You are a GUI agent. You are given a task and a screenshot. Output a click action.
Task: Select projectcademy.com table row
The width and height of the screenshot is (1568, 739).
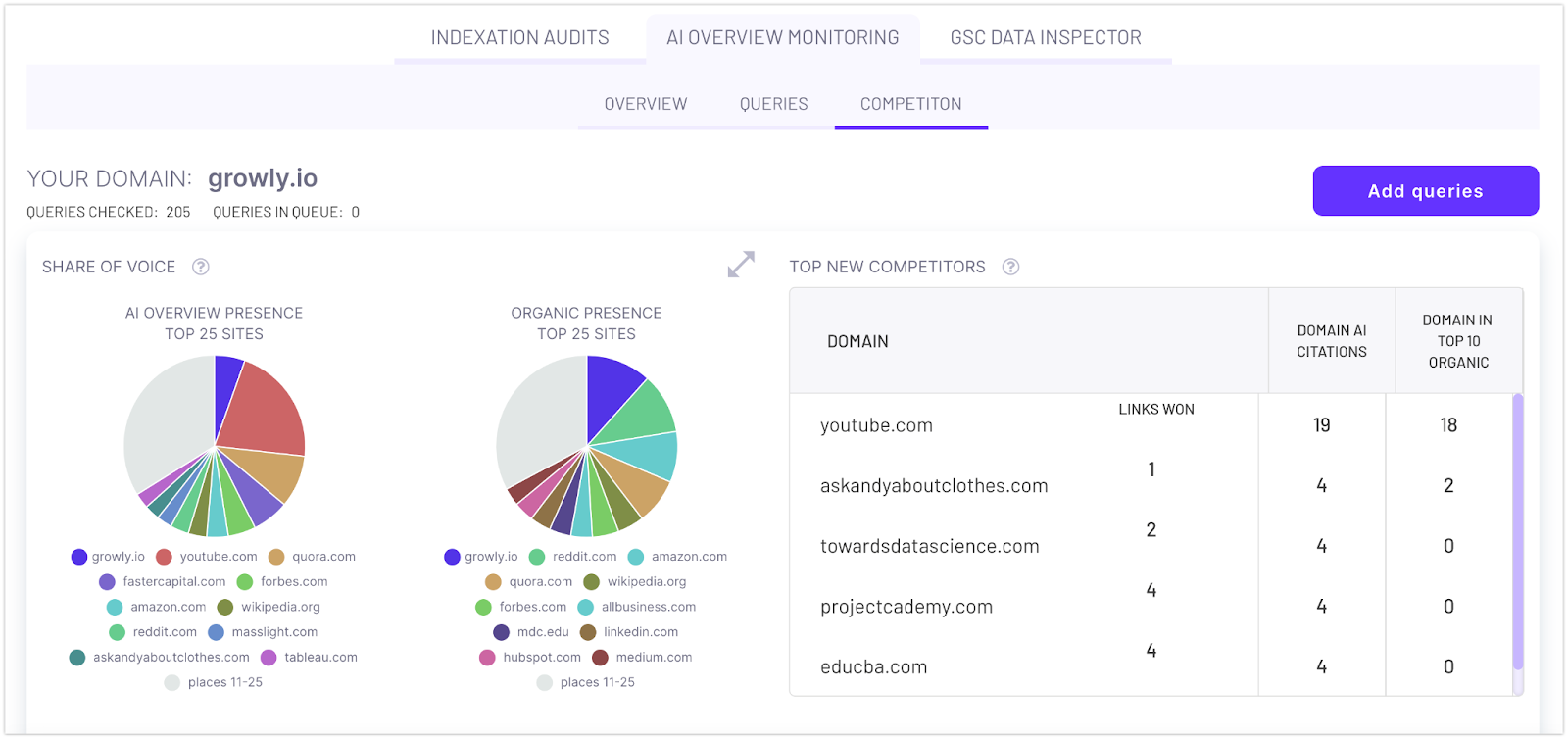[x=1151, y=607]
